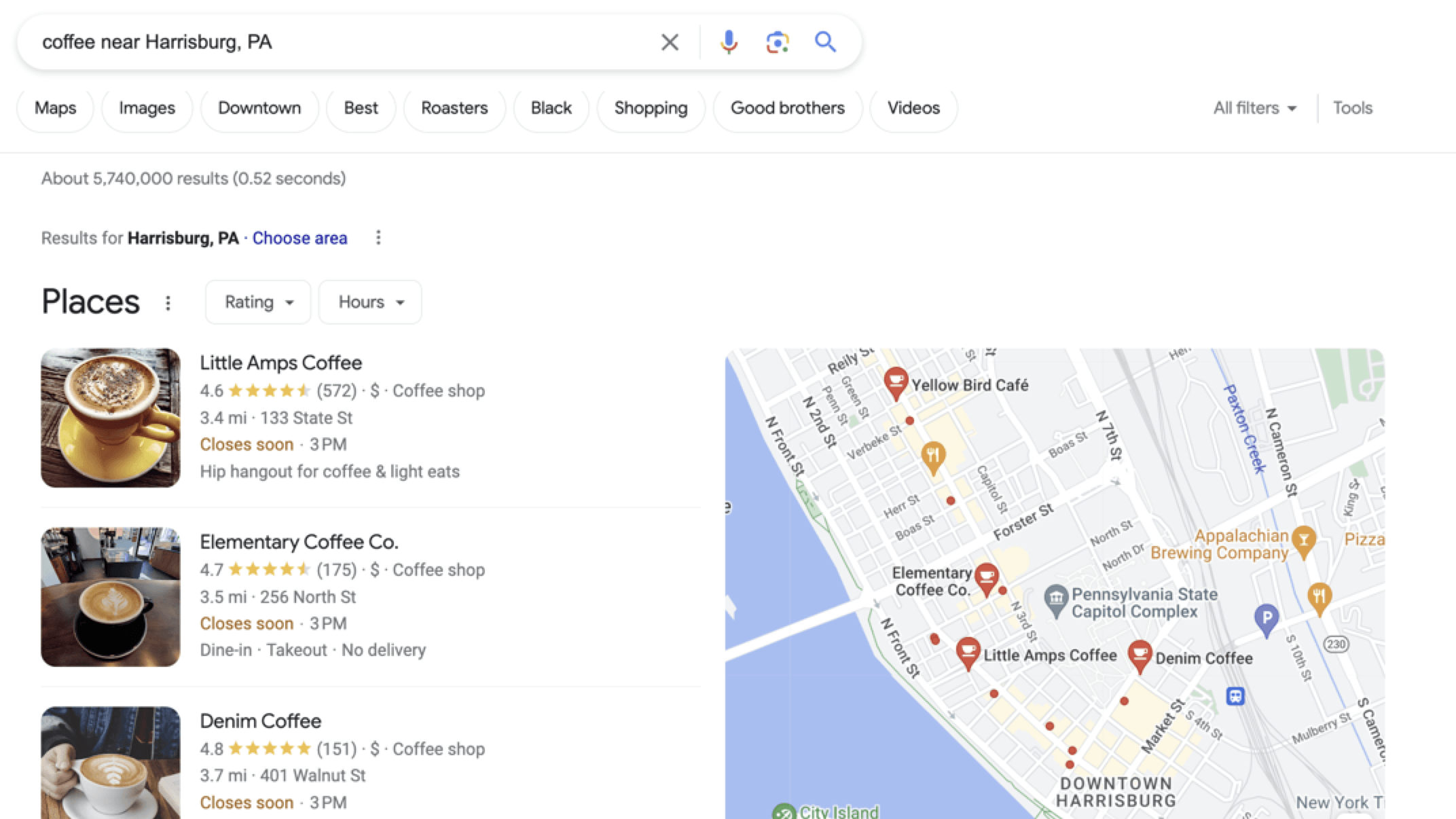Click the address text 256 North St

click(308, 597)
